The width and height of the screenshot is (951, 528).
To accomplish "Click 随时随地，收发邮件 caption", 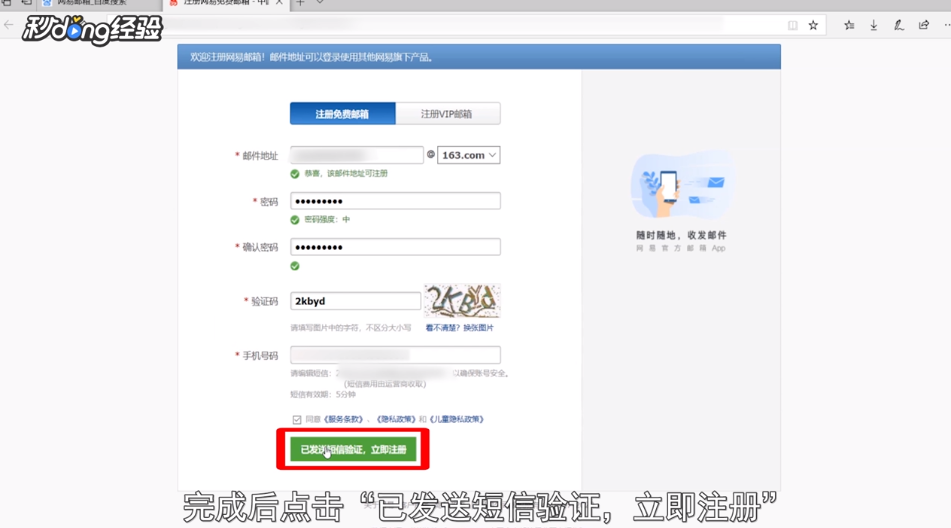I will (x=680, y=235).
